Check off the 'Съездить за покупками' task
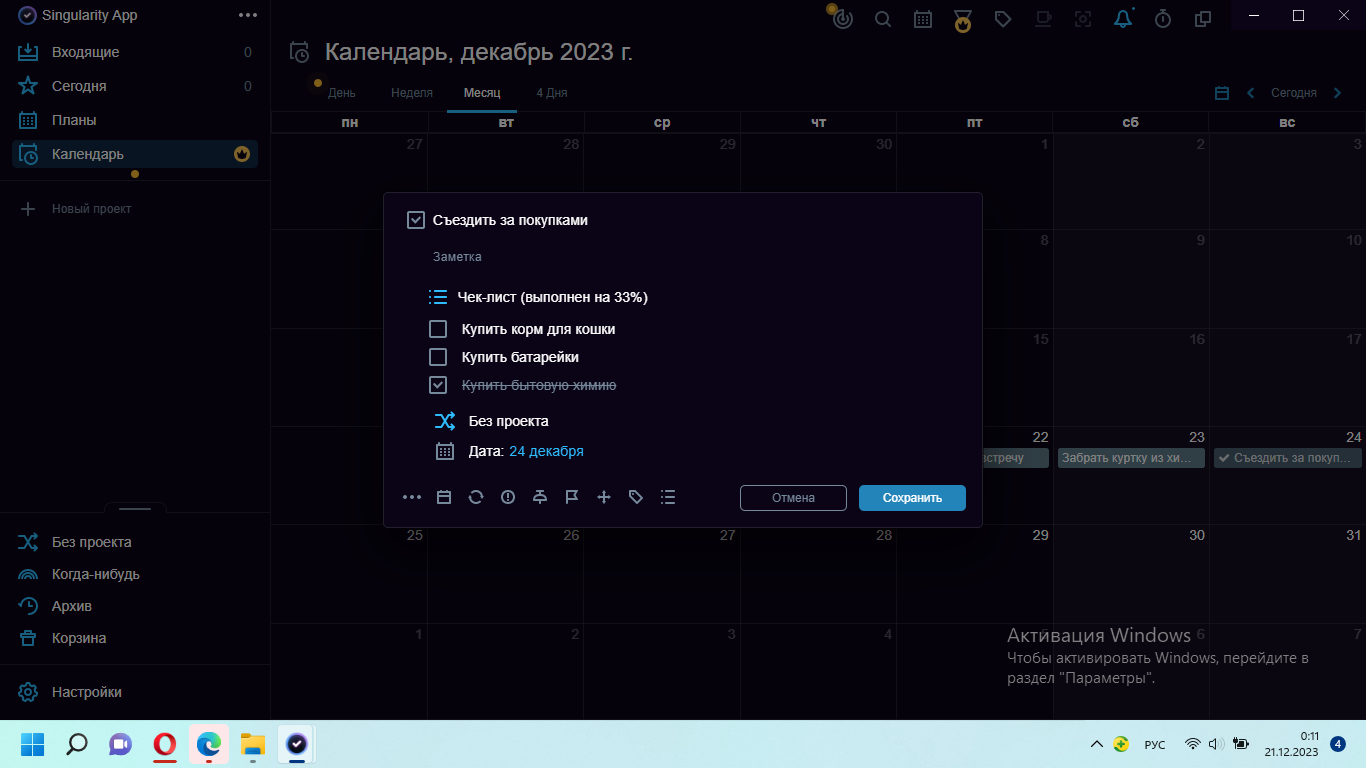Screen dimensions: 1366x768 tap(415, 219)
